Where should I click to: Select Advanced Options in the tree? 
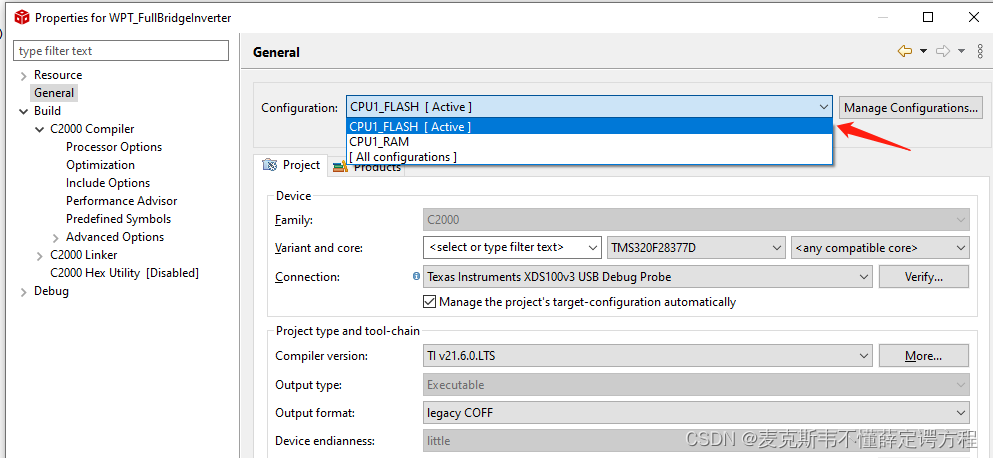coord(115,237)
